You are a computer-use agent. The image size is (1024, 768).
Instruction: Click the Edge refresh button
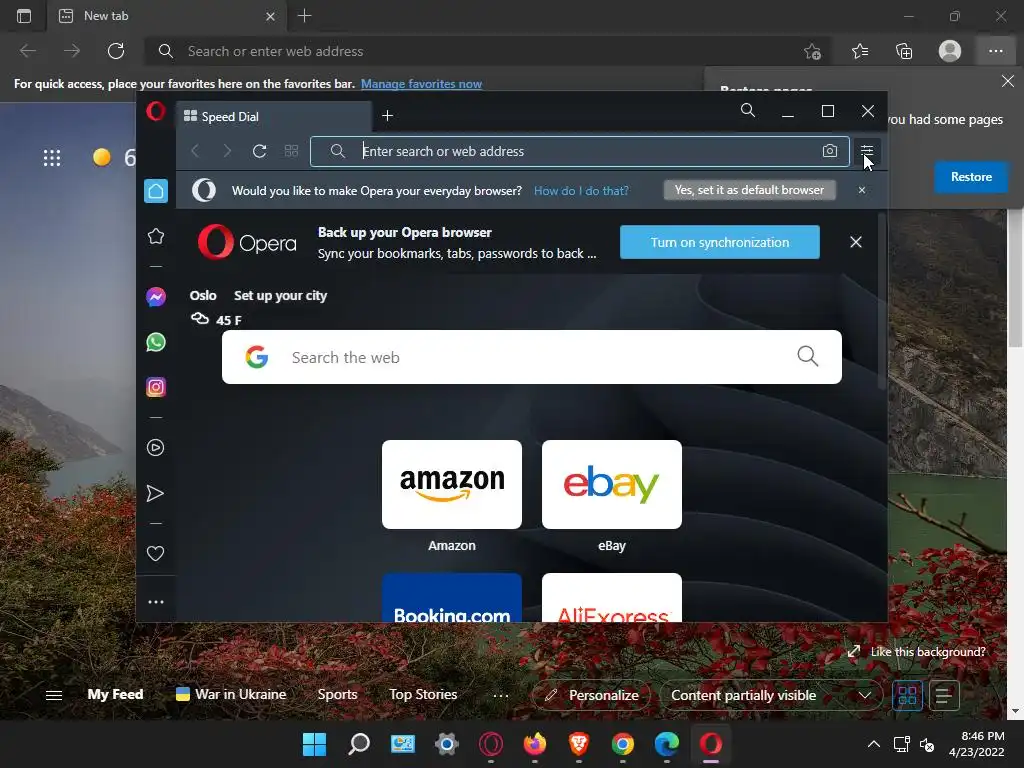point(116,51)
